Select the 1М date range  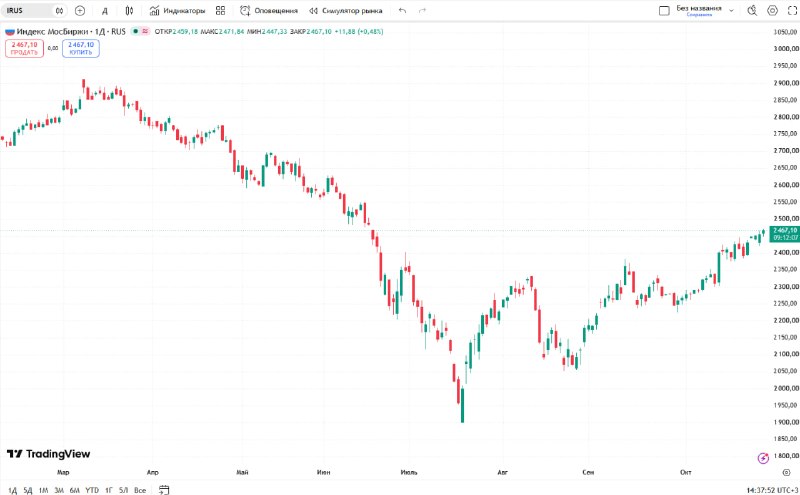point(43,490)
